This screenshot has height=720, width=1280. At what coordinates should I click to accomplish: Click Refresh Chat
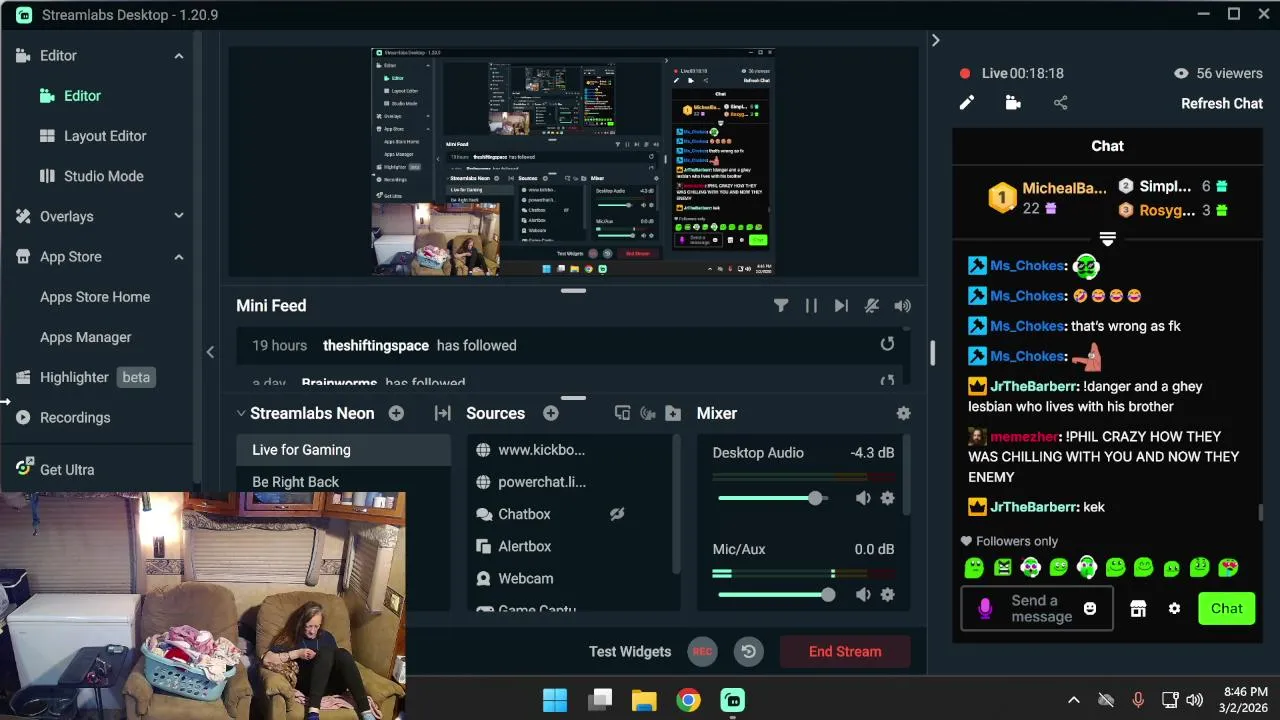(x=1222, y=103)
